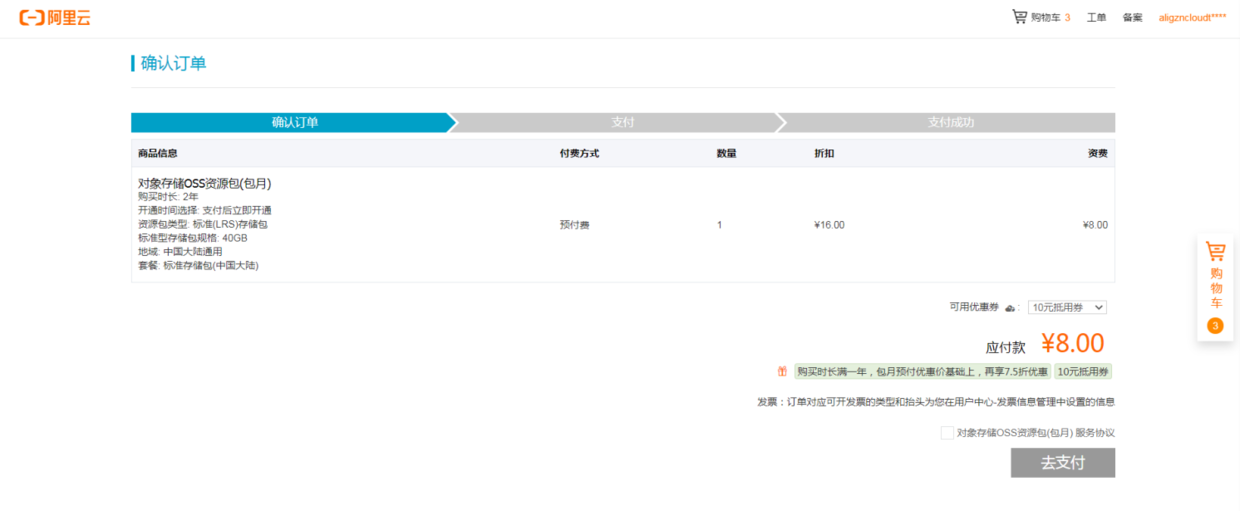Image resolution: width=1240 pixels, height=511 pixels.
Task: Select the 支付成功 progress step
Action: tap(950, 122)
